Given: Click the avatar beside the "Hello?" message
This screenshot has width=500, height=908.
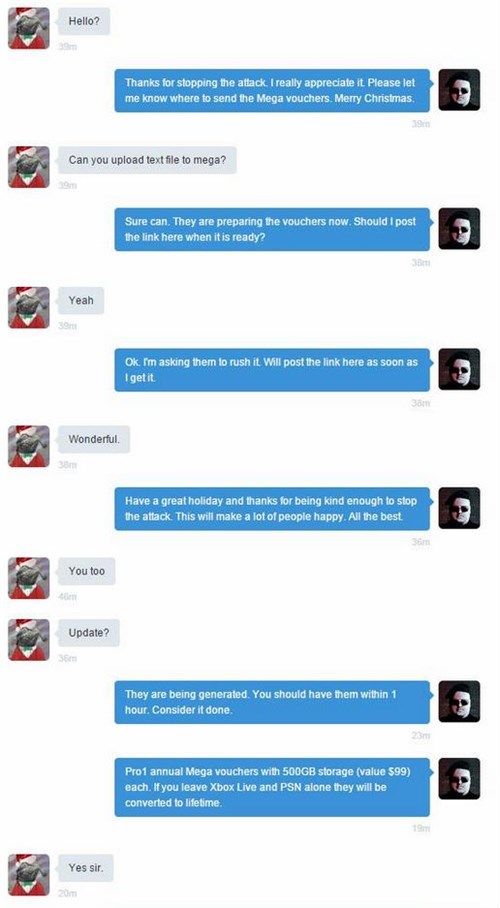Looking at the screenshot, I should coord(29,28).
